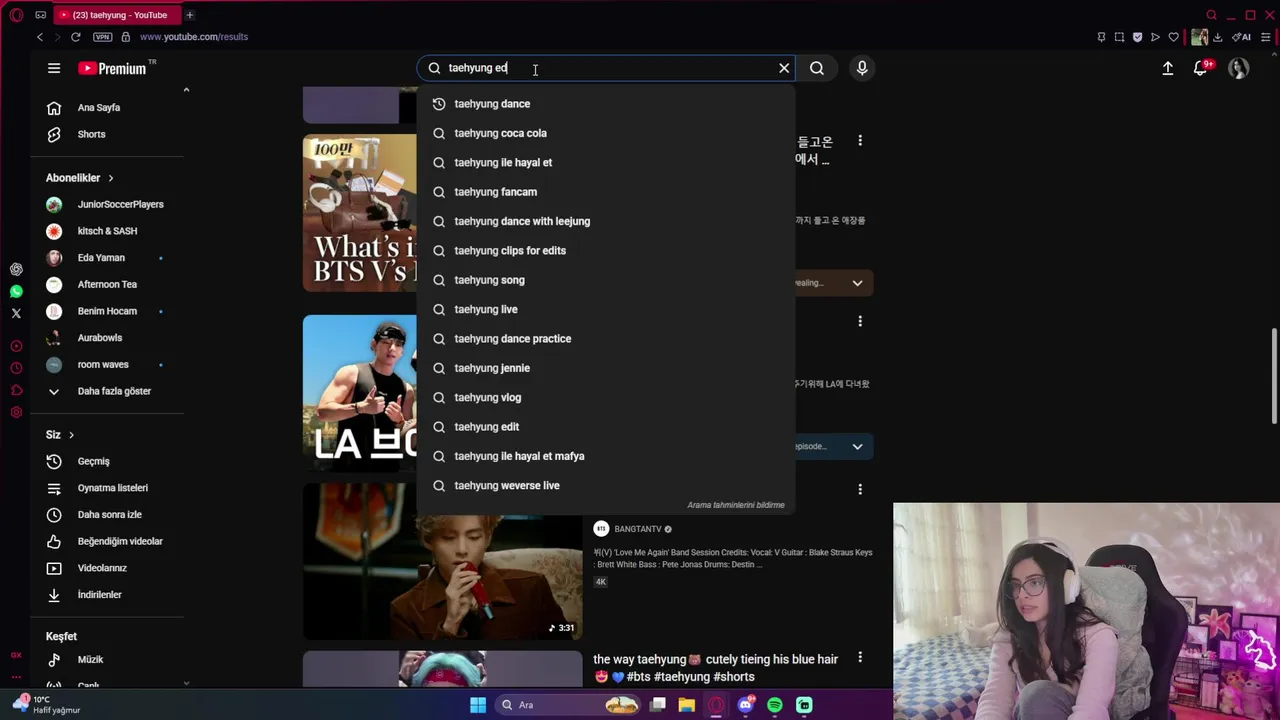This screenshot has width=1280, height=720.
Task: Open Discord from the Windows taskbar
Action: 745,705
